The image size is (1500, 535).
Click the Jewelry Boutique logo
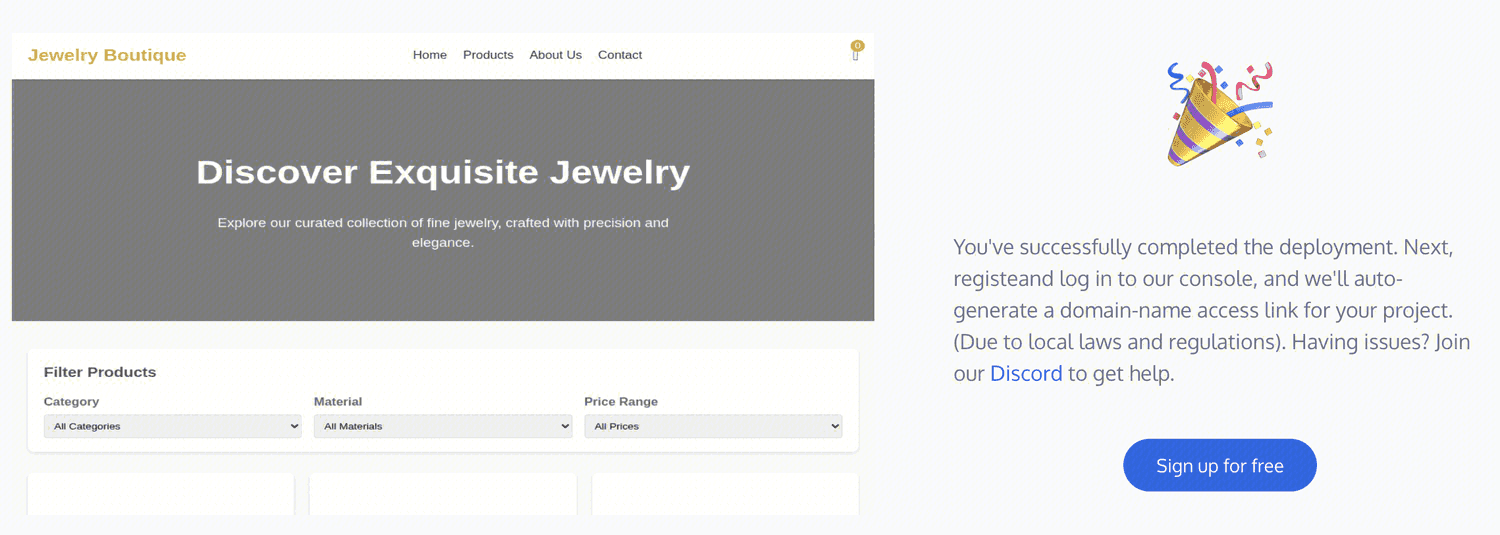pyautogui.click(x=107, y=55)
